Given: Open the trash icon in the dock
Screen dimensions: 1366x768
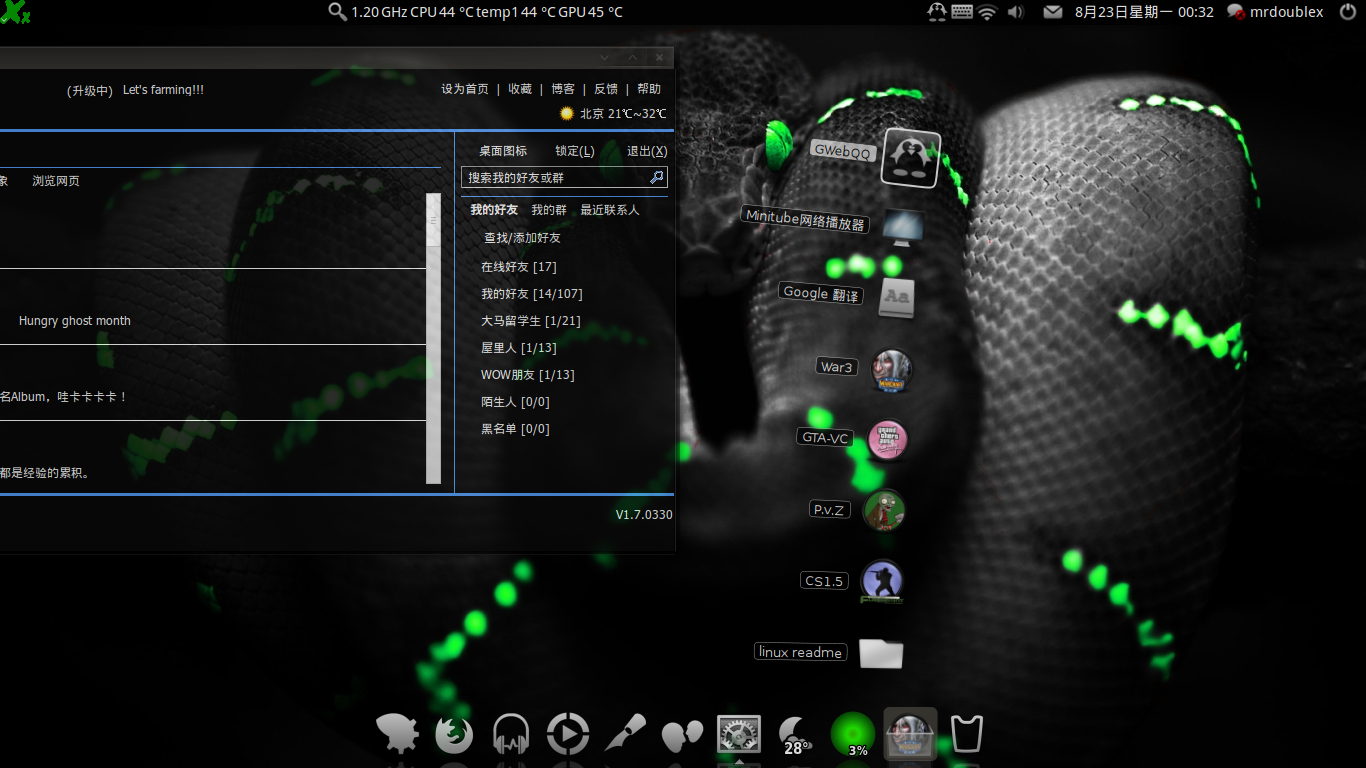Looking at the screenshot, I should pyautogui.click(x=967, y=735).
